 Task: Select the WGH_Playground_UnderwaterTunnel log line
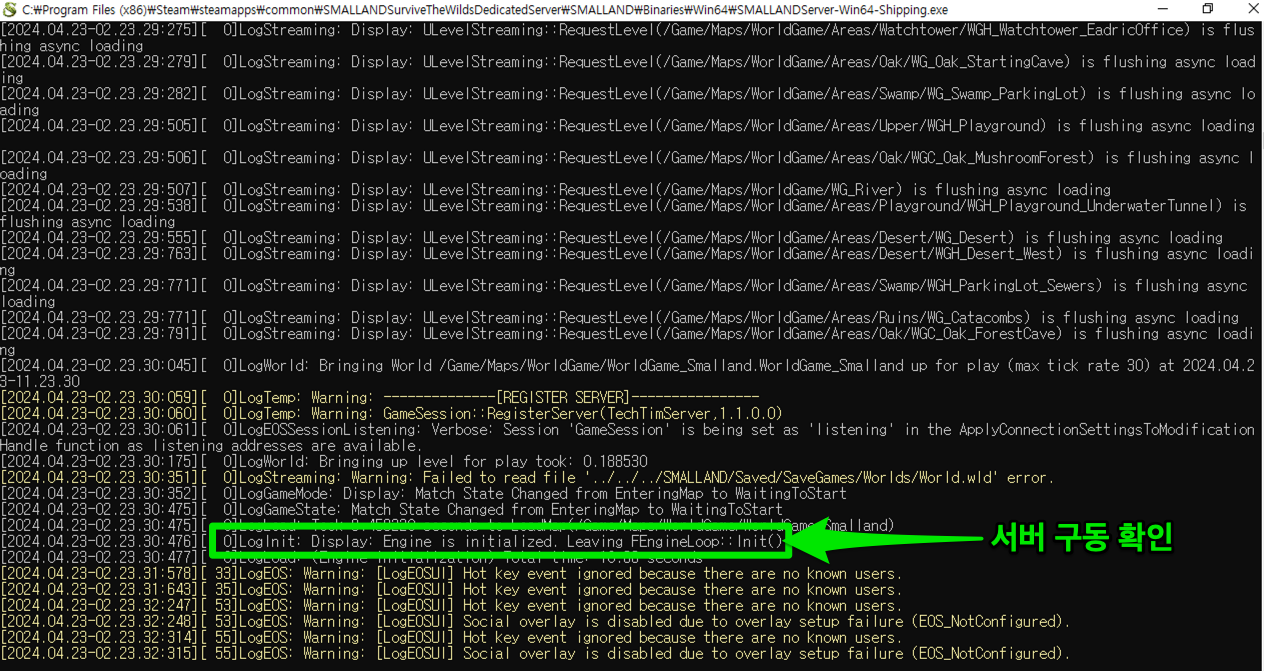(624, 214)
